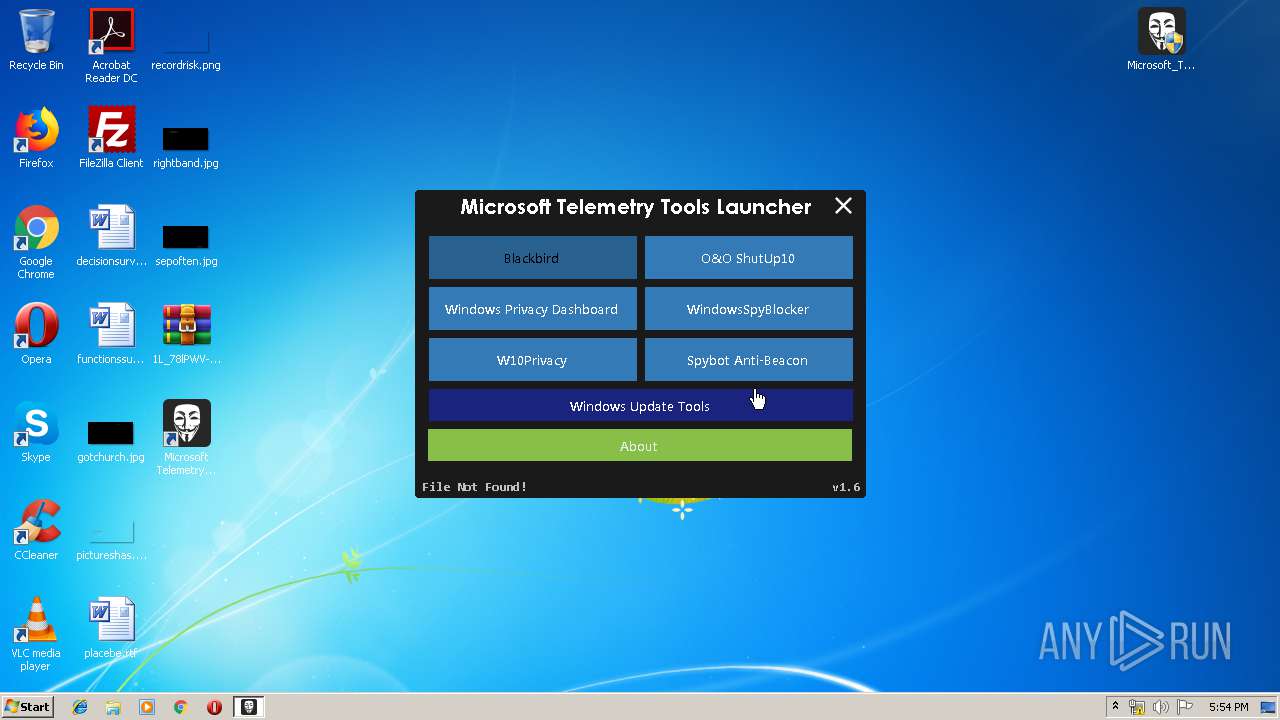
Task: Select the CCleaner shortcut
Action: 36,530
